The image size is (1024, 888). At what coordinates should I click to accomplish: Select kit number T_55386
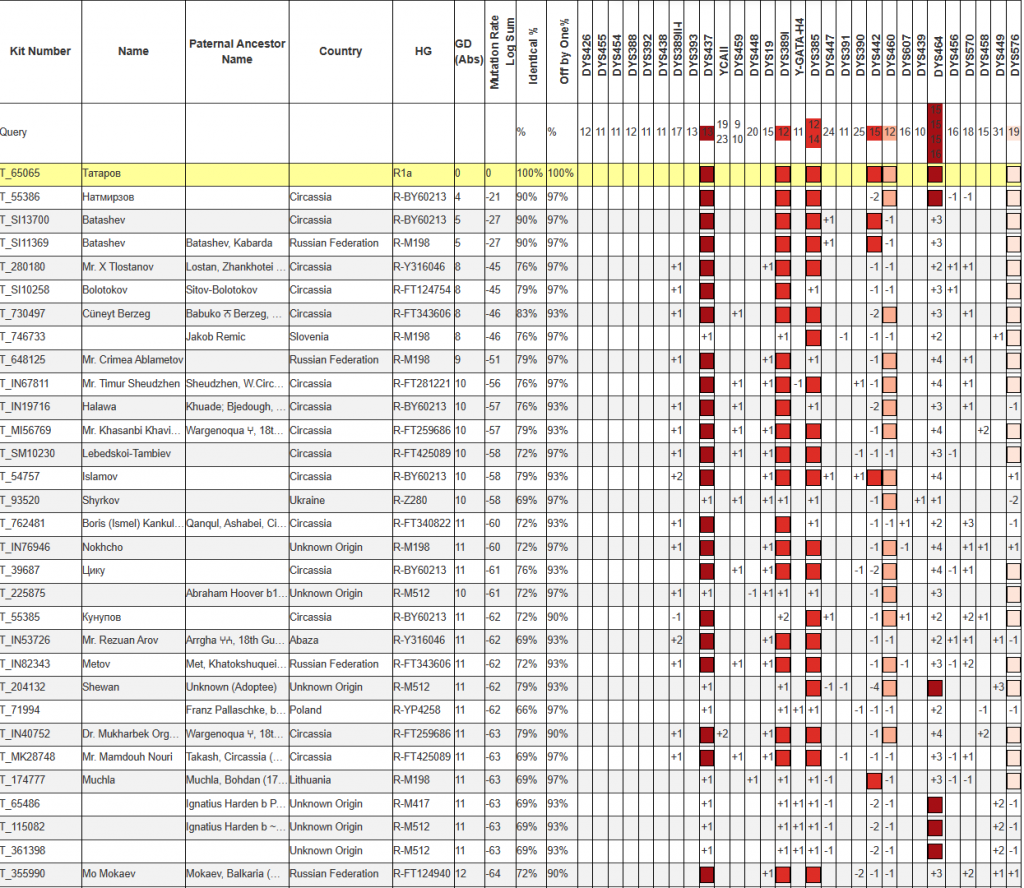(x=26, y=197)
